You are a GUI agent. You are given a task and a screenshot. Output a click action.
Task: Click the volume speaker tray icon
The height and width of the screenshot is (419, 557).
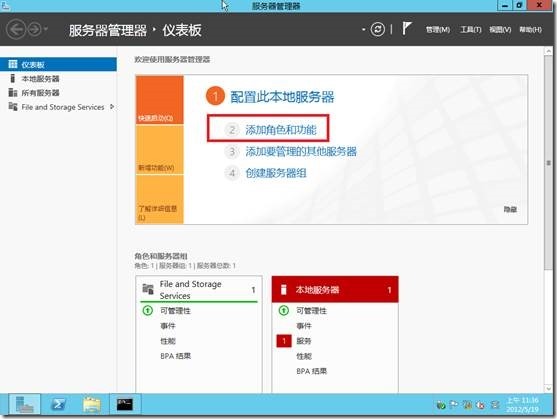pyautogui.click(x=481, y=404)
